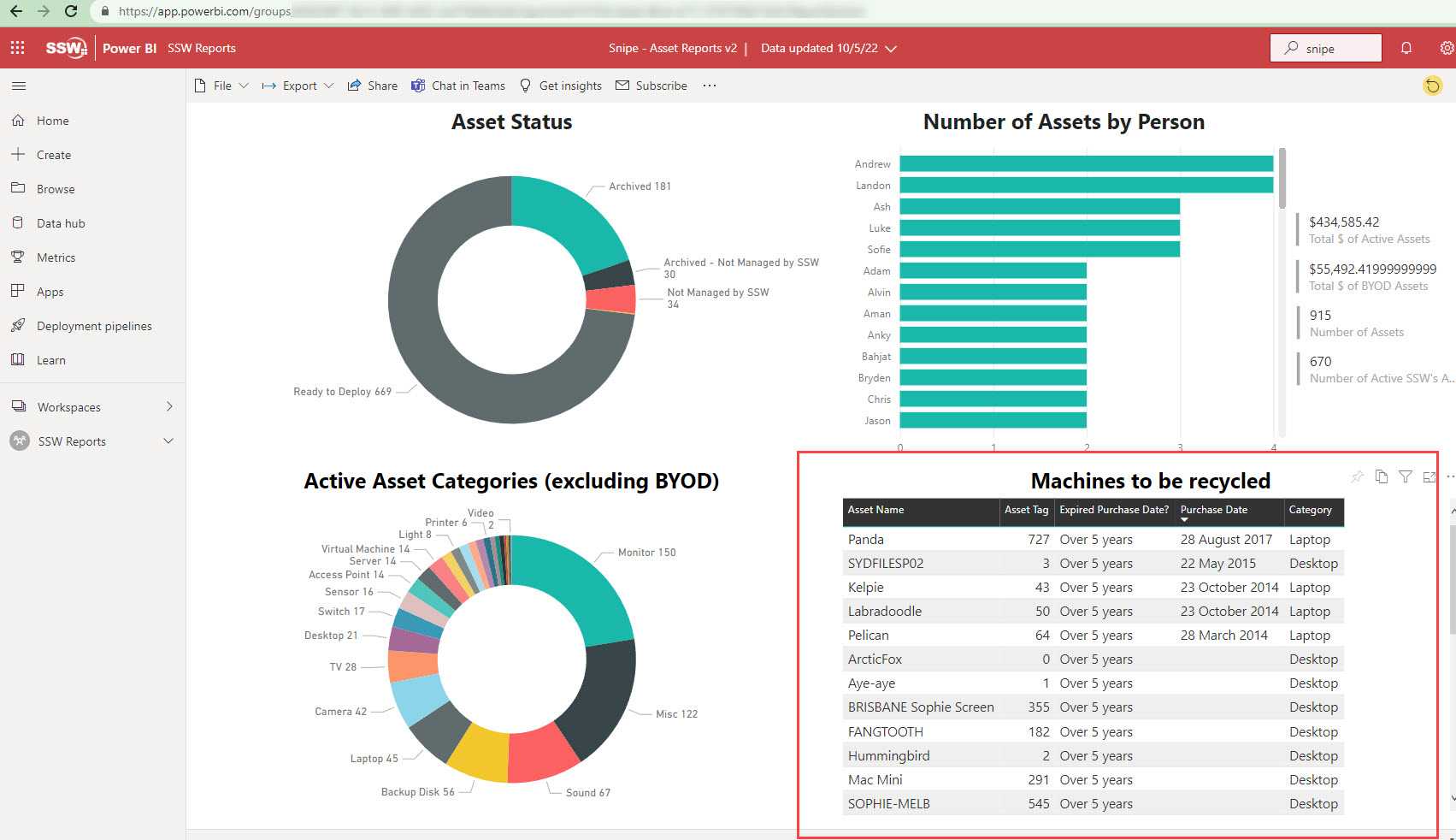Click the snipe search box

[1325, 49]
